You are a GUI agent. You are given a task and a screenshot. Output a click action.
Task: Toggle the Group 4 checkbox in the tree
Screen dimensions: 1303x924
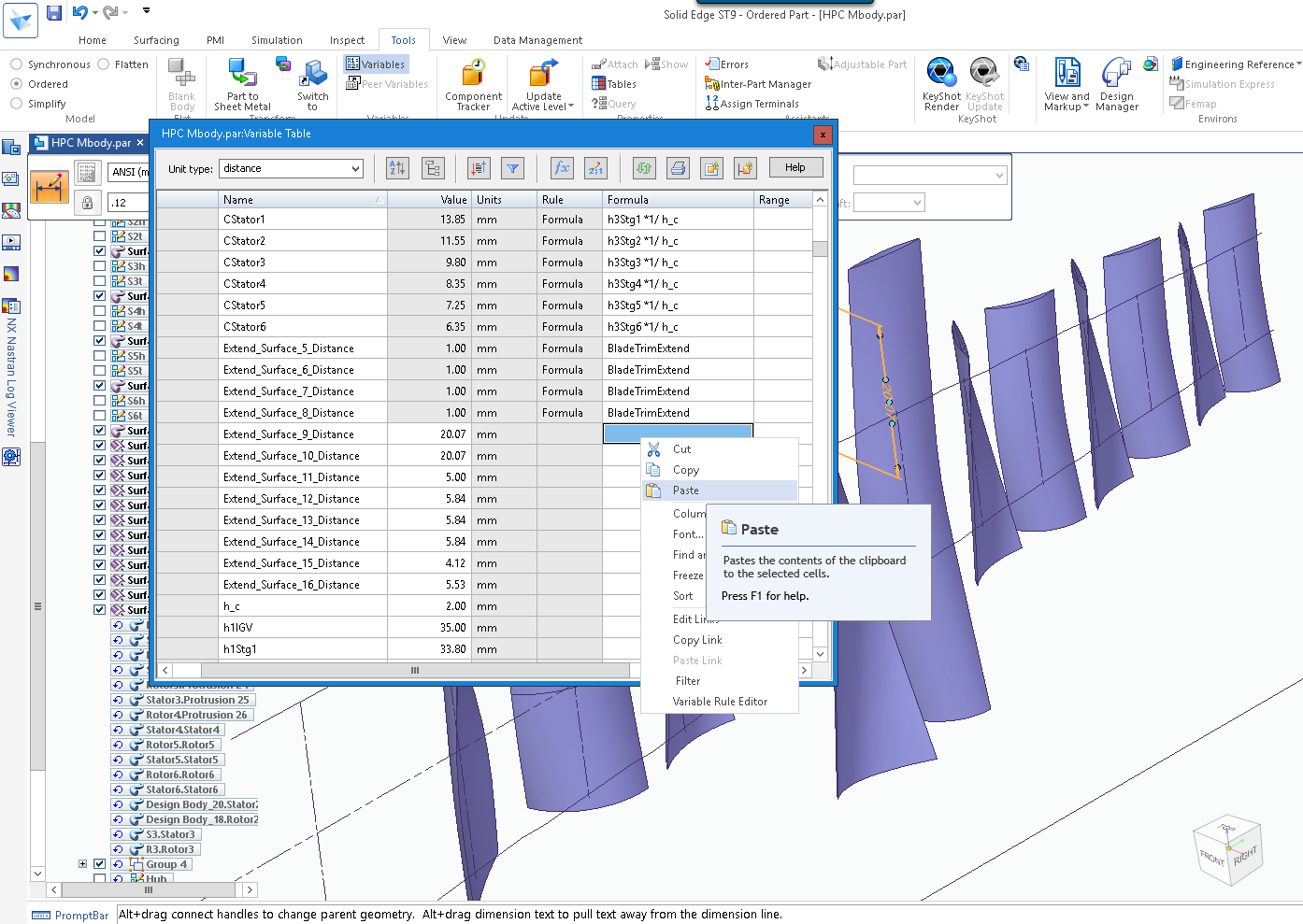[x=99, y=864]
